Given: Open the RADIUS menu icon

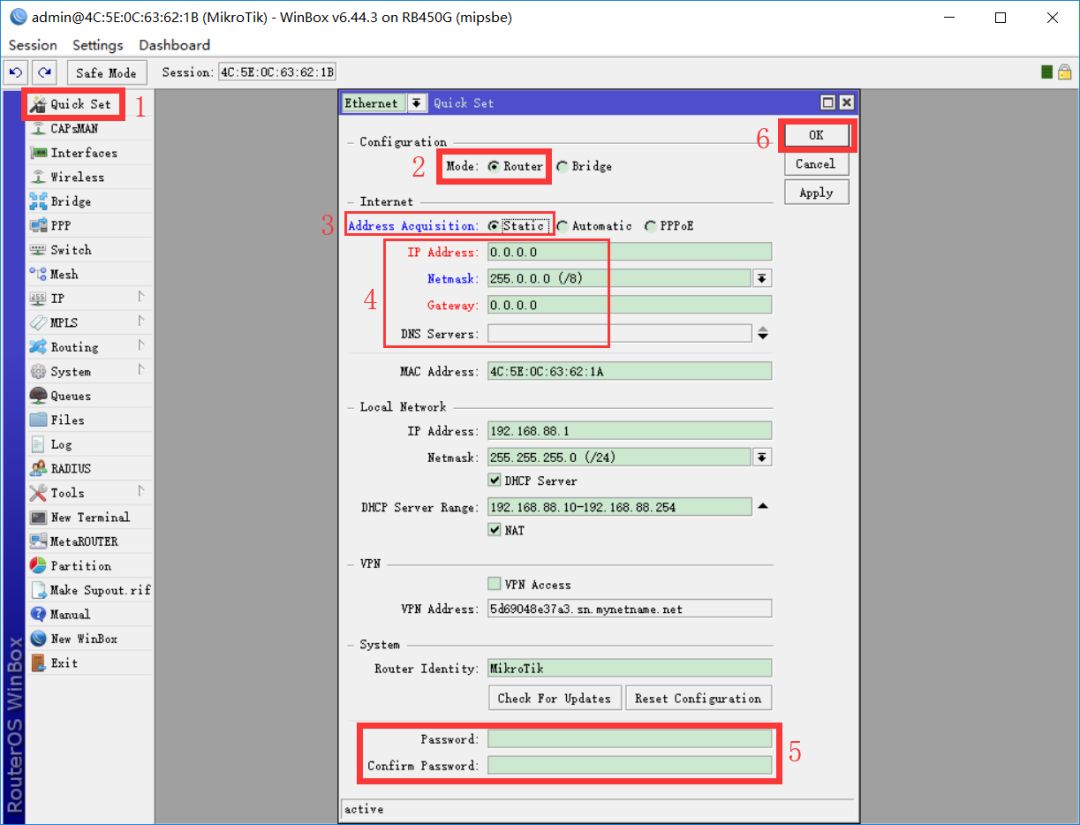Looking at the screenshot, I should 39,468.
